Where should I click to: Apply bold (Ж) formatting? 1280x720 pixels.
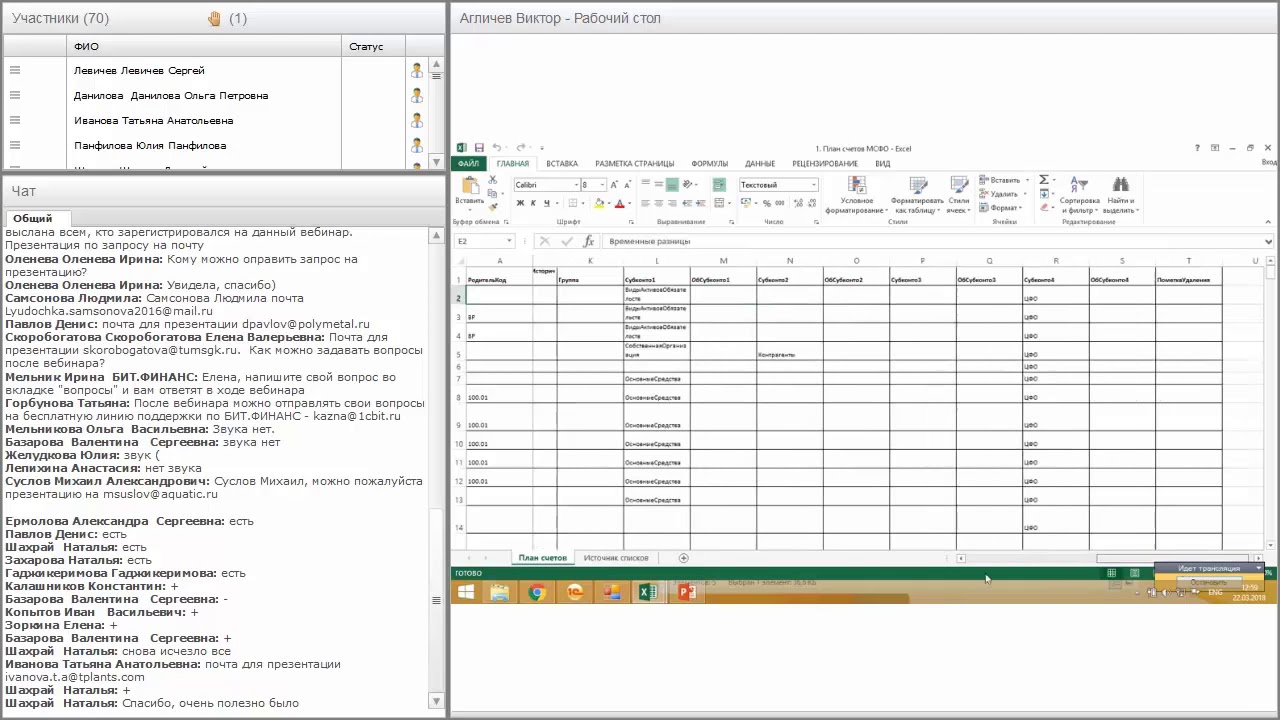pyautogui.click(x=520, y=203)
